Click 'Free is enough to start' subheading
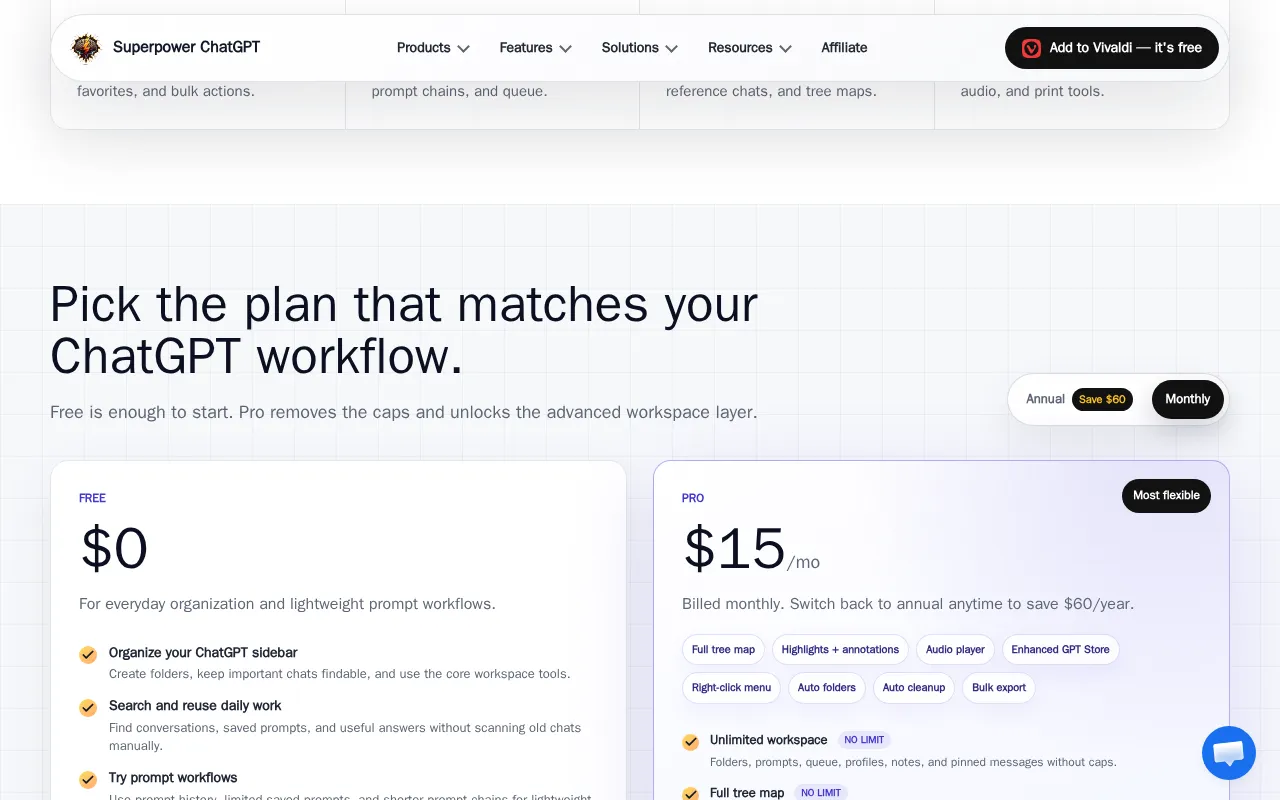1280x800 pixels. click(x=403, y=412)
